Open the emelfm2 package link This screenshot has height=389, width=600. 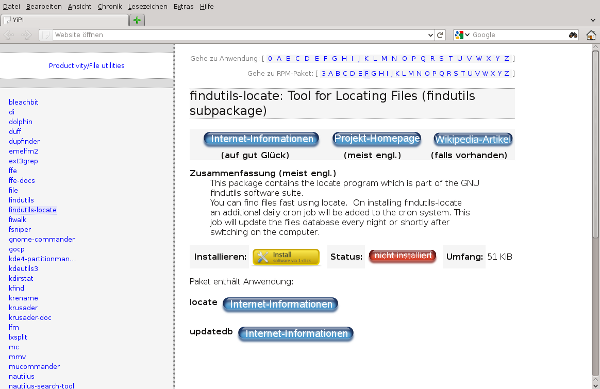23,151
